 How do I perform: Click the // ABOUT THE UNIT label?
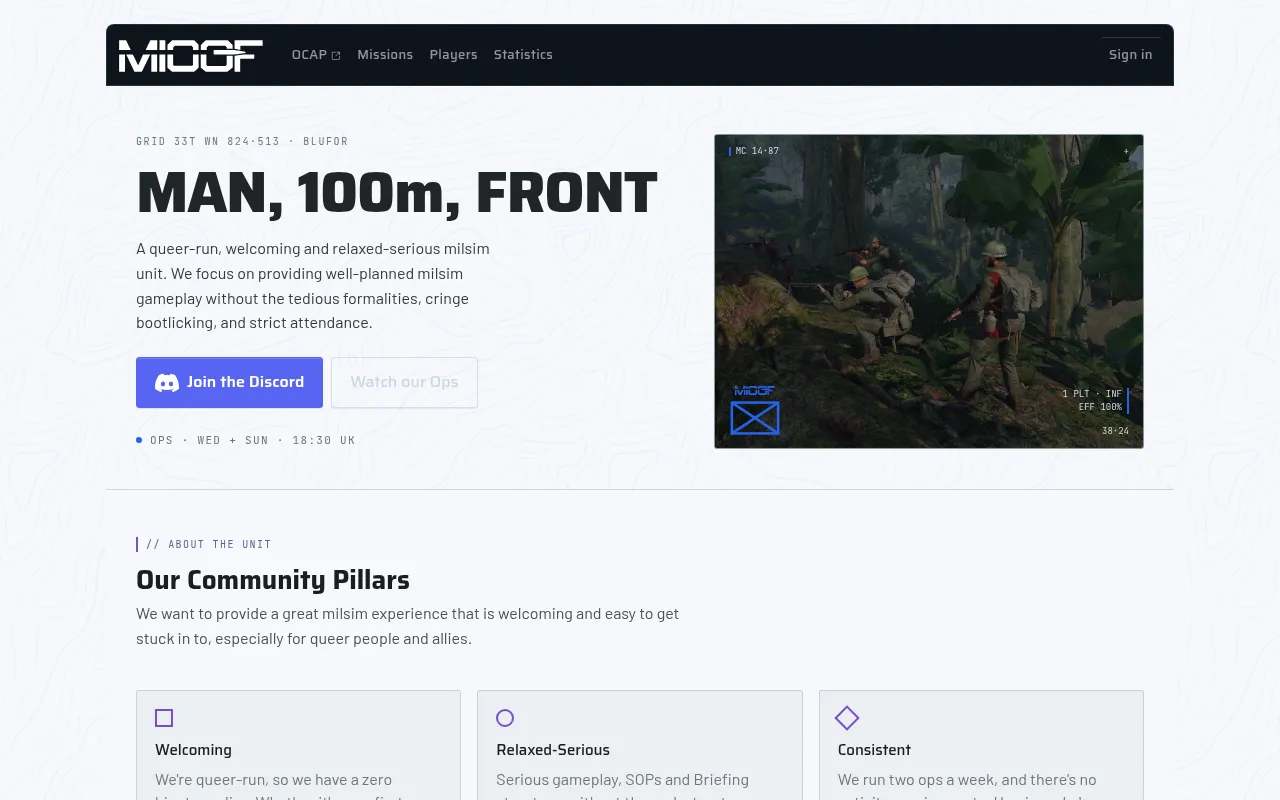(209, 545)
